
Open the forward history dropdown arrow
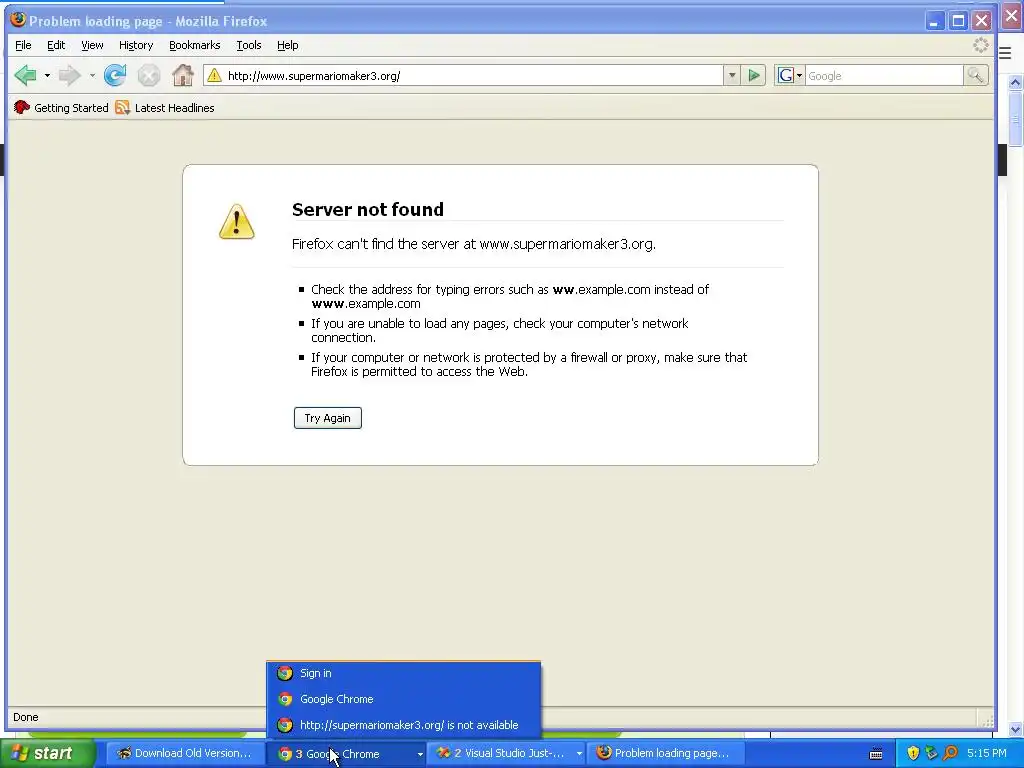coord(92,76)
